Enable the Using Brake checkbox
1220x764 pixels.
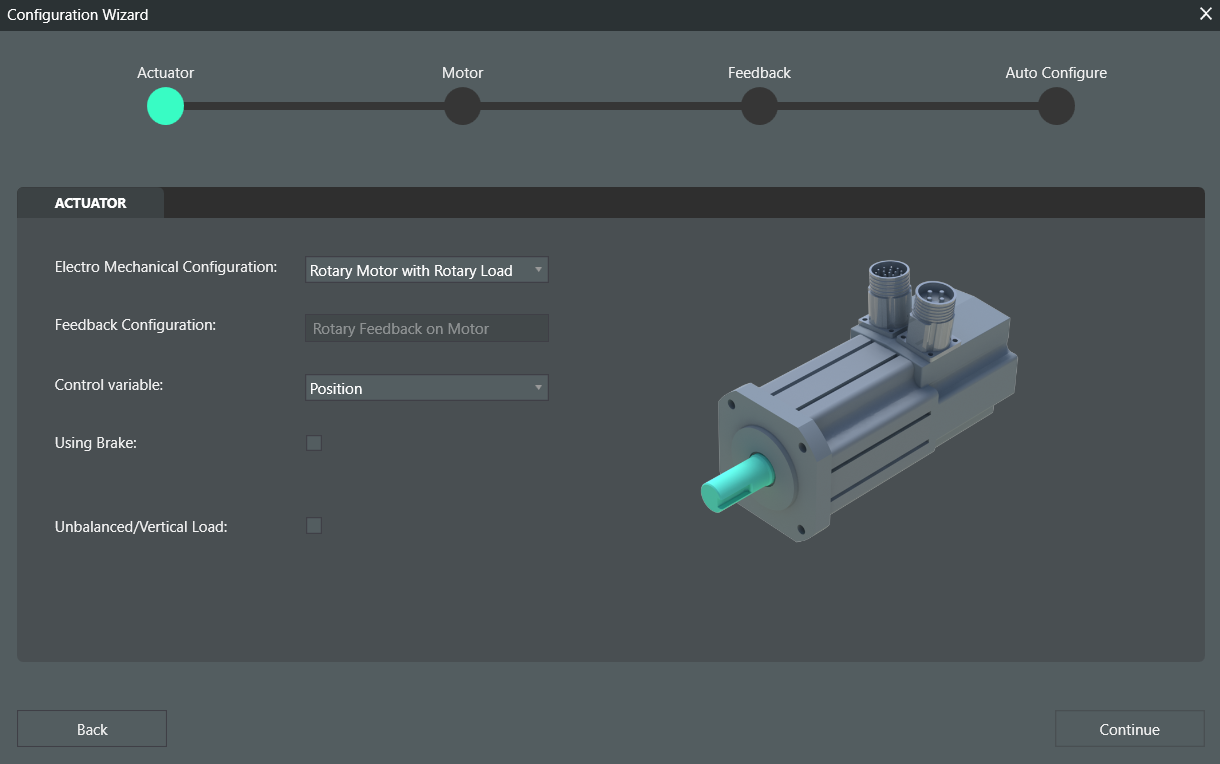pos(314,442)
